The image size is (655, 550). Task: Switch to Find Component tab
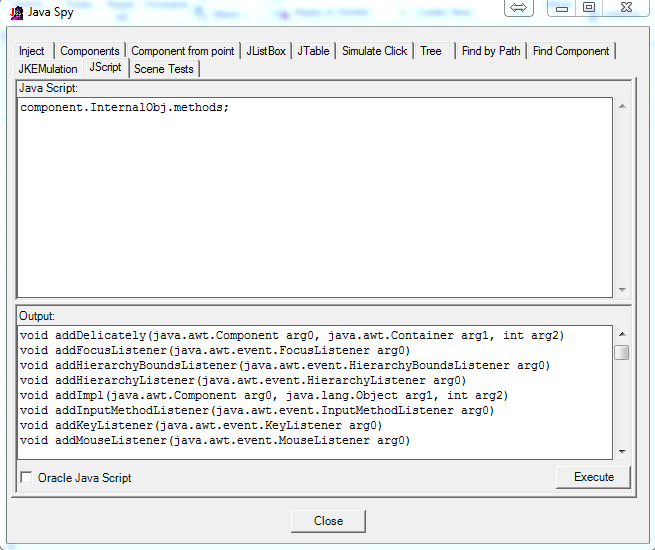571,51
